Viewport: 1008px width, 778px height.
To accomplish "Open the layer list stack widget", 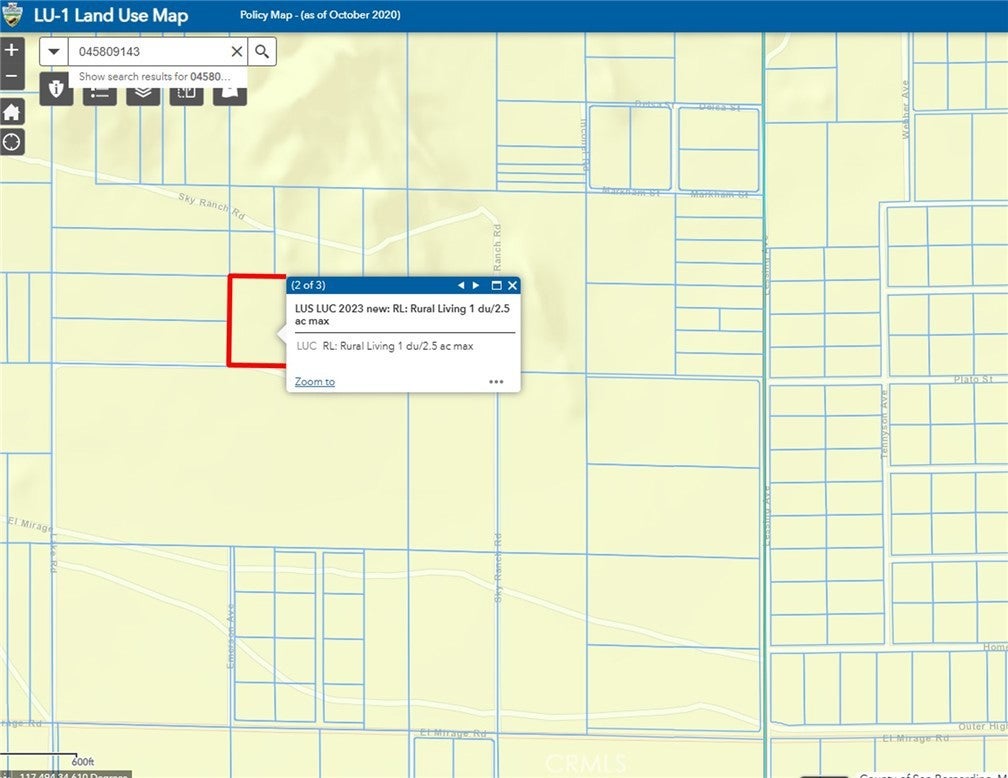I will coord(143,92).
